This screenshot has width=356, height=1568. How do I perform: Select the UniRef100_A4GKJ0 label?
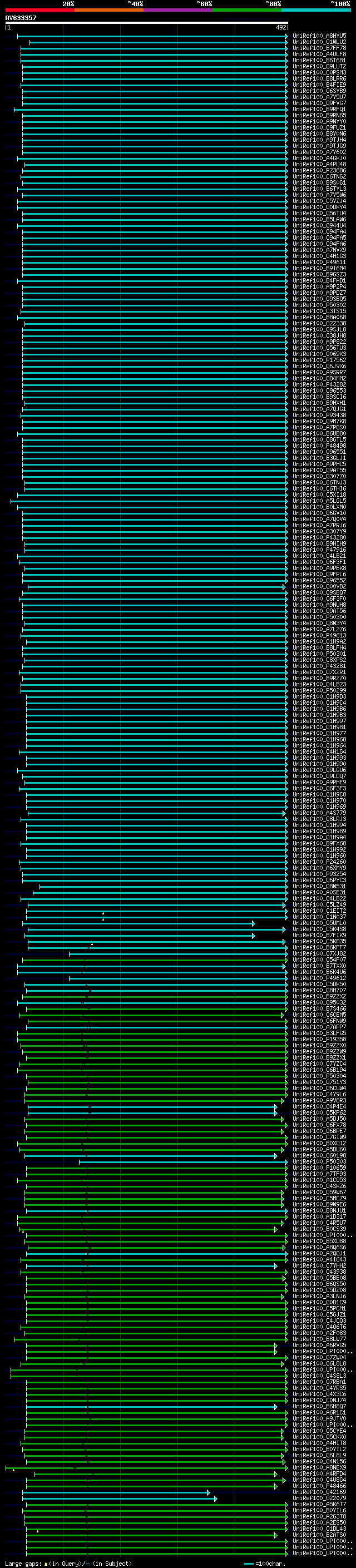click(319, 159)
